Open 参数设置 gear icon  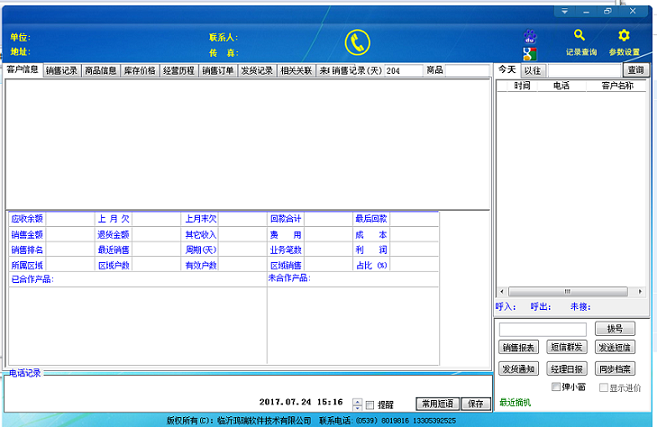(x=624, y=36)
